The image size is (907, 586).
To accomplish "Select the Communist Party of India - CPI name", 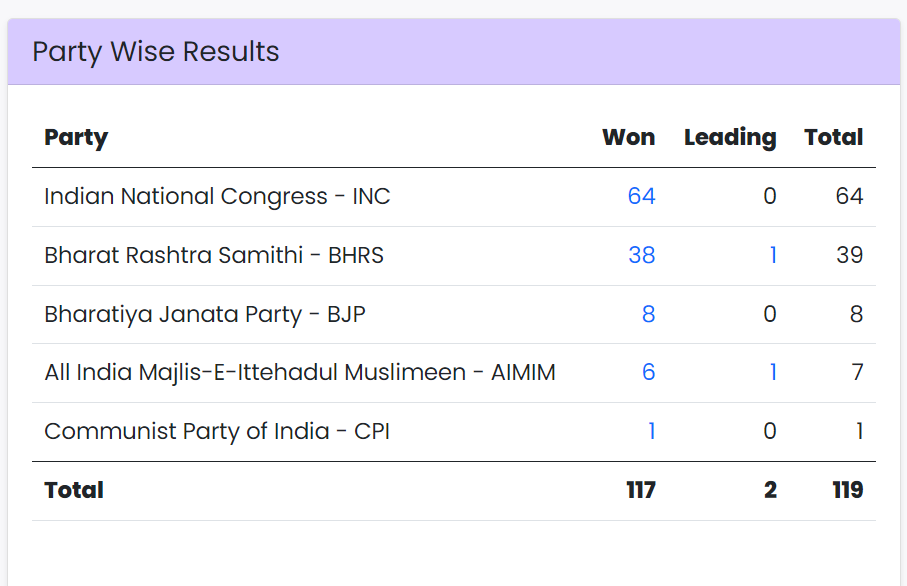I will point(217,432).
